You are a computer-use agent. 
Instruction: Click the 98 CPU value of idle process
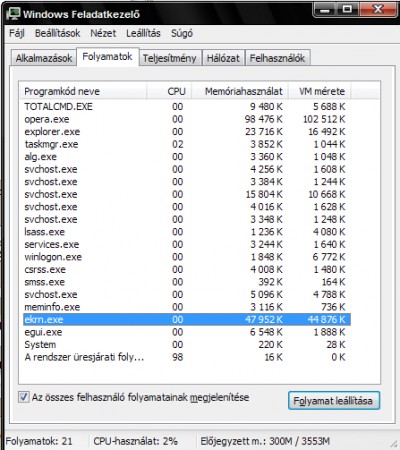pyautogui.click(x=178, y=357)
